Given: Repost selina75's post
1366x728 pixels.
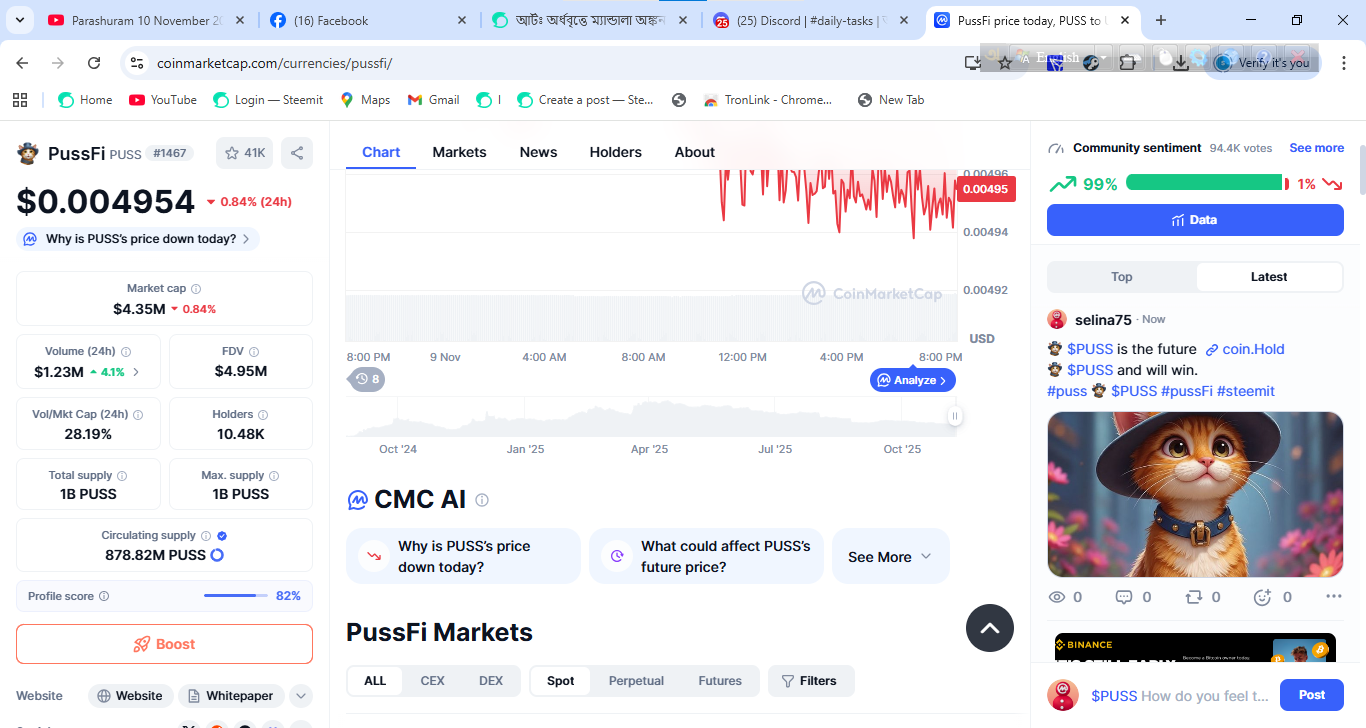Looking at the screenshot, I should coord(1193,597).
